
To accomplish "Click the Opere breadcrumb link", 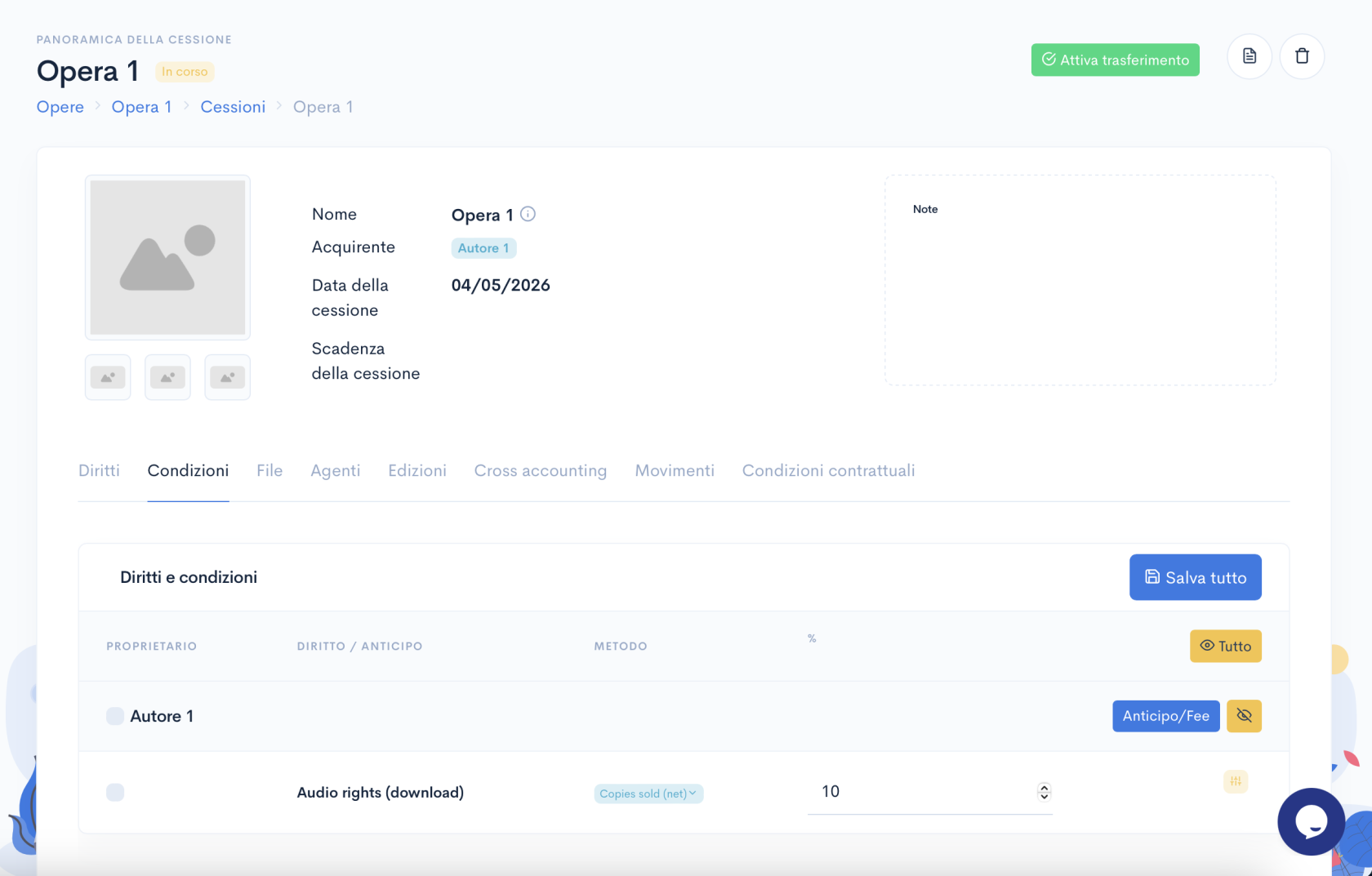I will 60,107.
